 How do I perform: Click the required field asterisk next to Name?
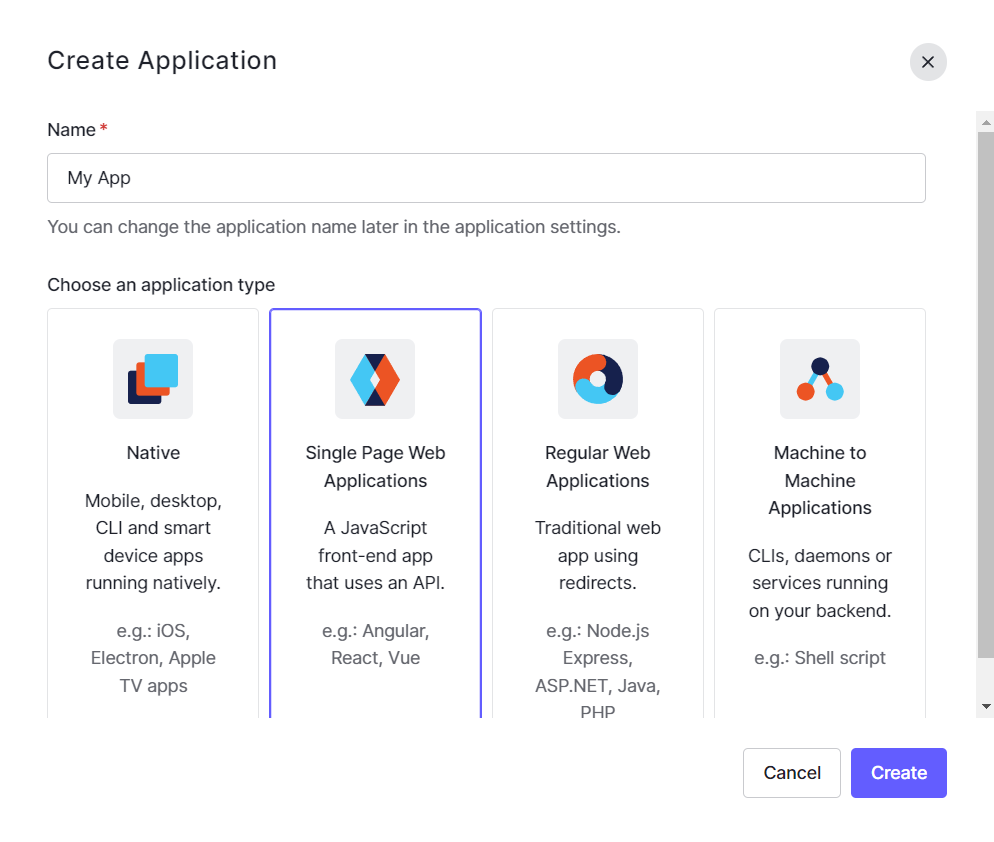click(103, 127)
